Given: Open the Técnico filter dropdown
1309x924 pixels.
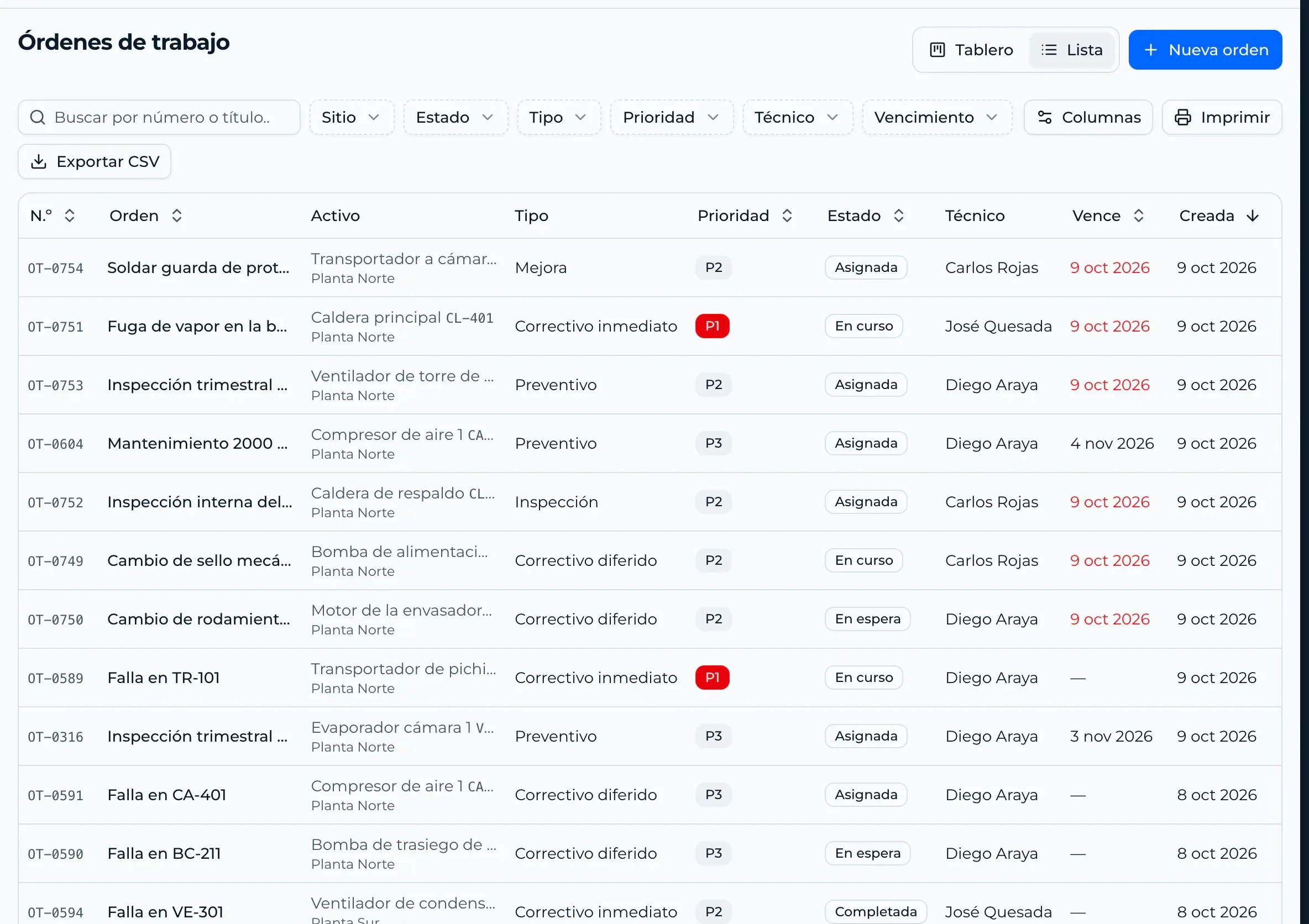Looking at the screenshot, I should click(x=797, y=117).
